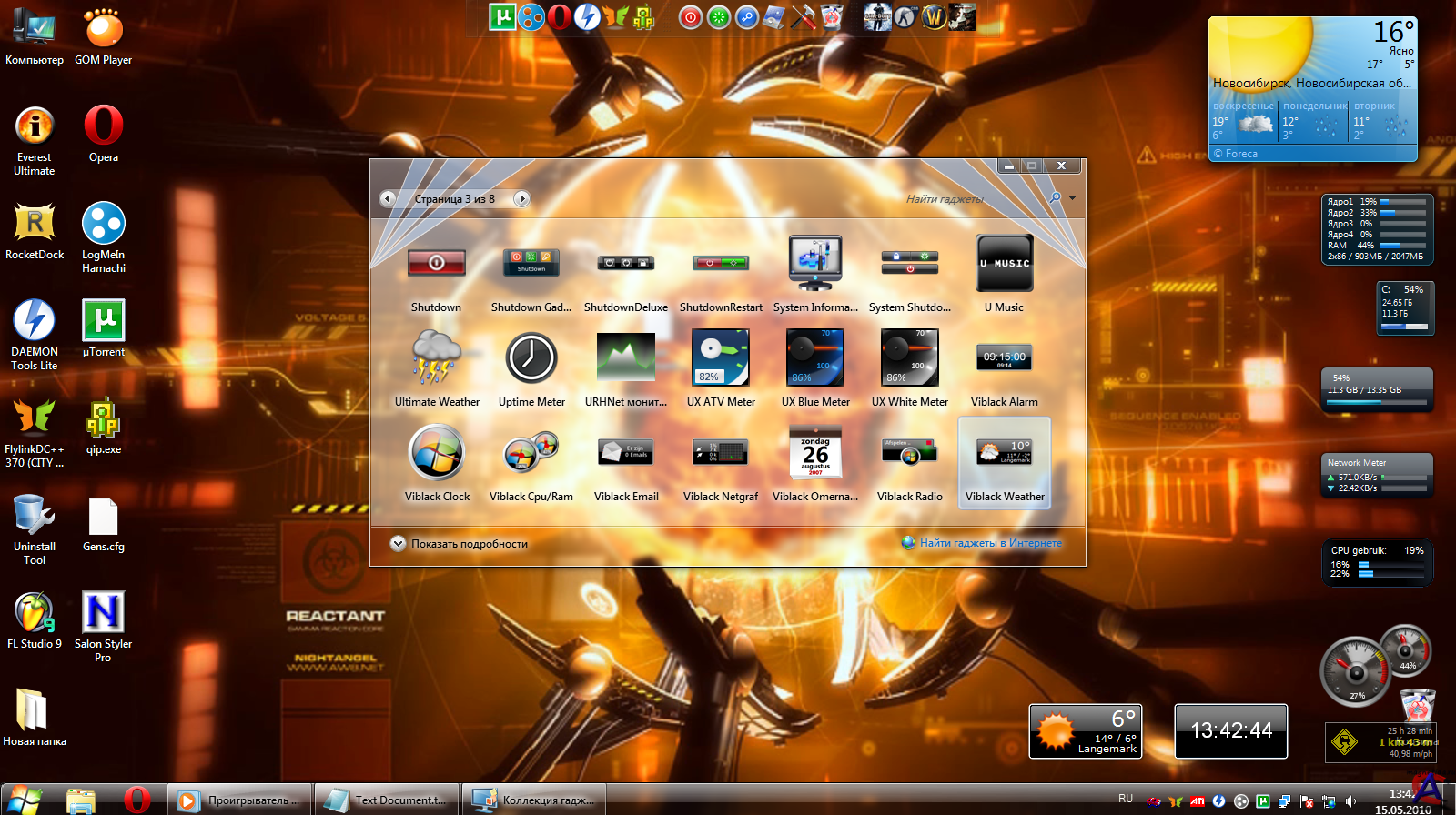Select the UX Blue Meter gadget
The height and width of the screenshot is (815, 1456).
[x=815, y=357]
